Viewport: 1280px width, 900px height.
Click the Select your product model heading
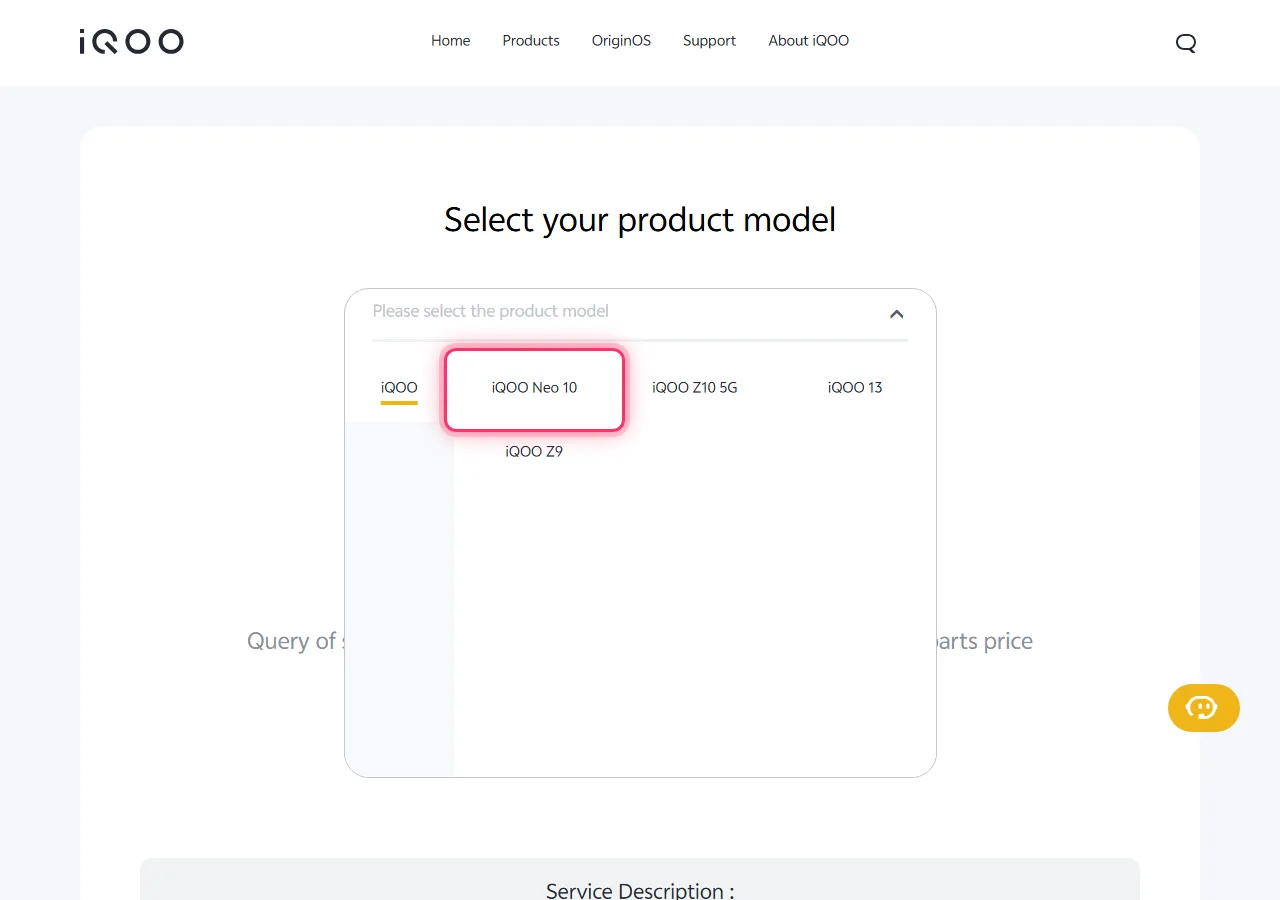click(640, 220)
